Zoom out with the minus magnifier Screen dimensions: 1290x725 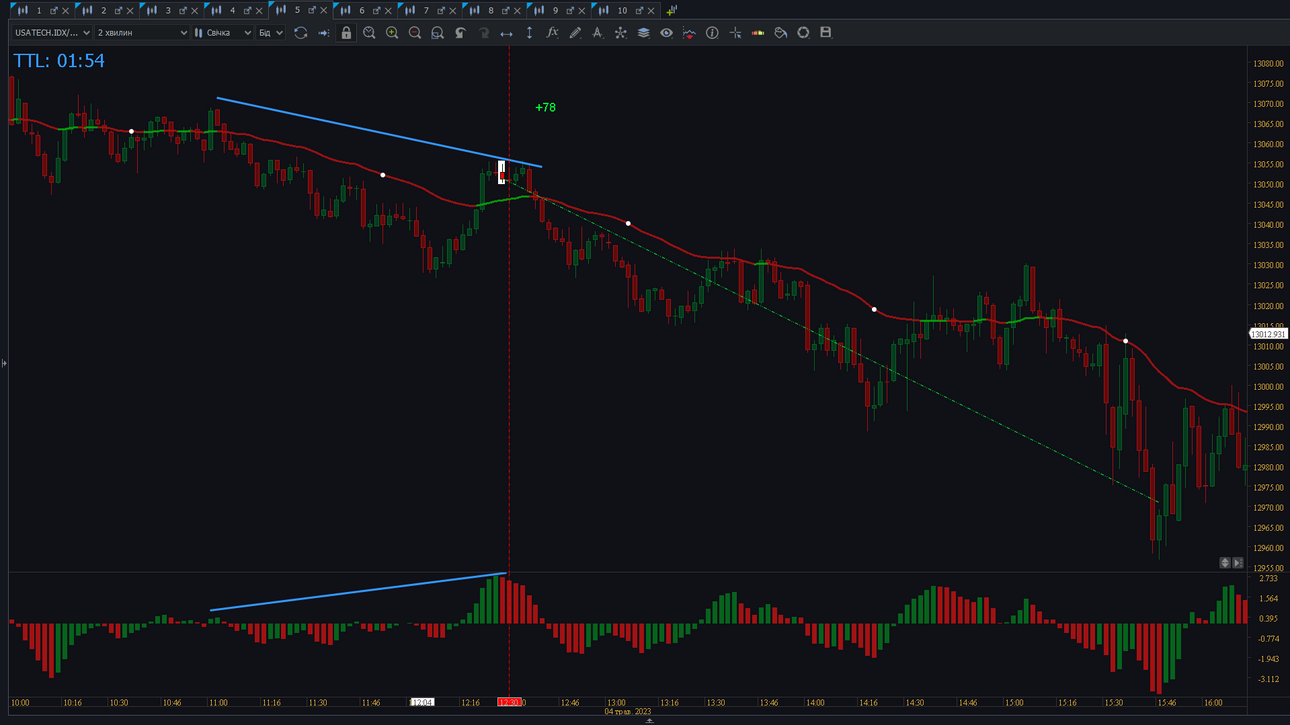415,33
